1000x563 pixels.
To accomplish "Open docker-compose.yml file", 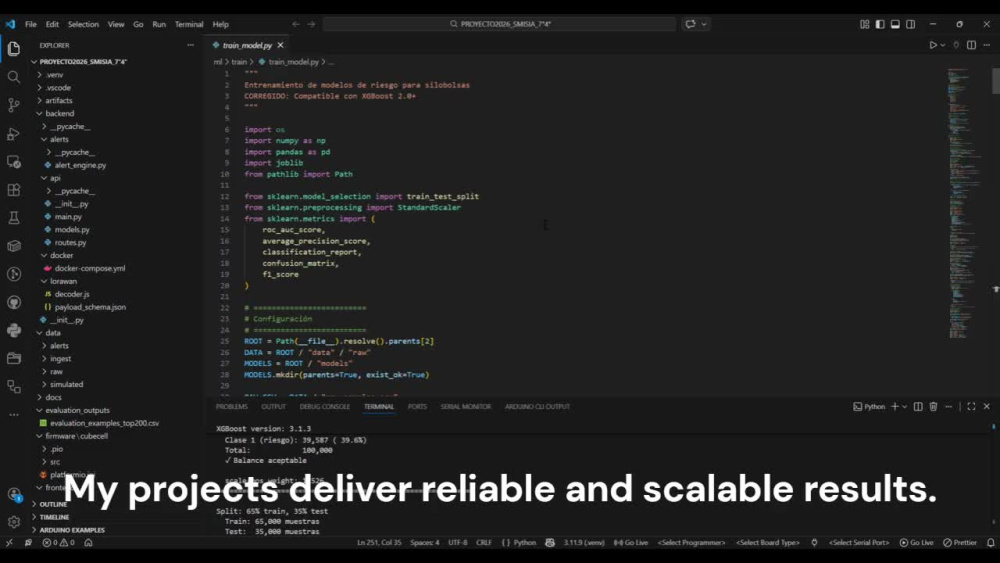I will pos(89,268).
